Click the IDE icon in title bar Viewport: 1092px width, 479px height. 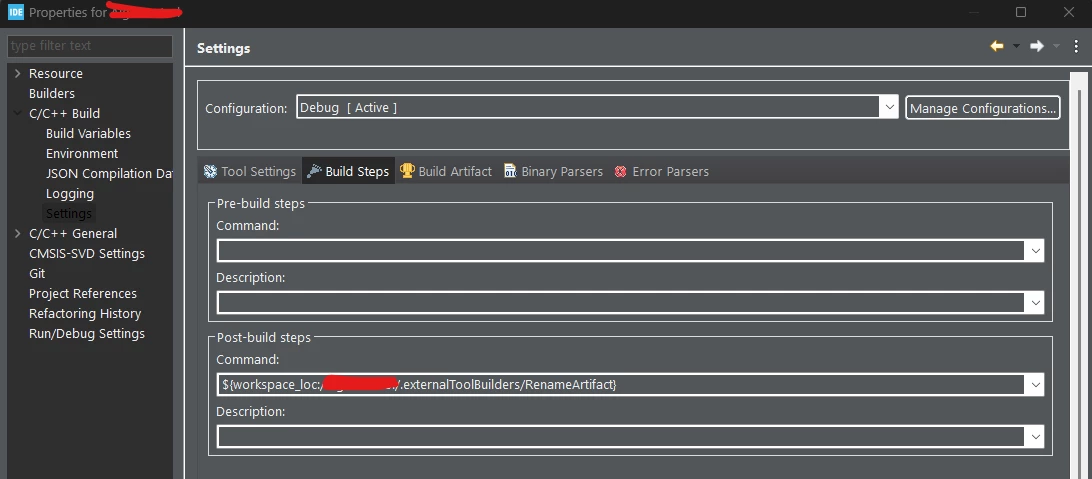tap(15, 12)
